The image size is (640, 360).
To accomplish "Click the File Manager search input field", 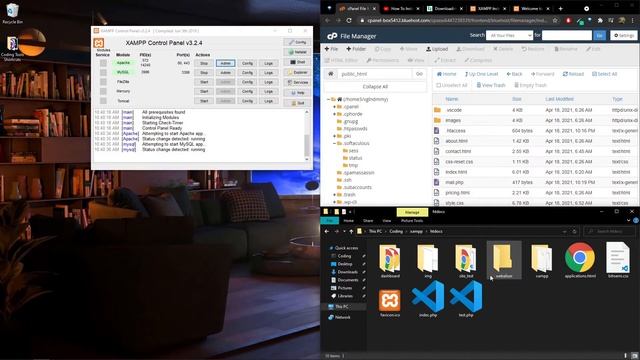I will pos(567,36).
